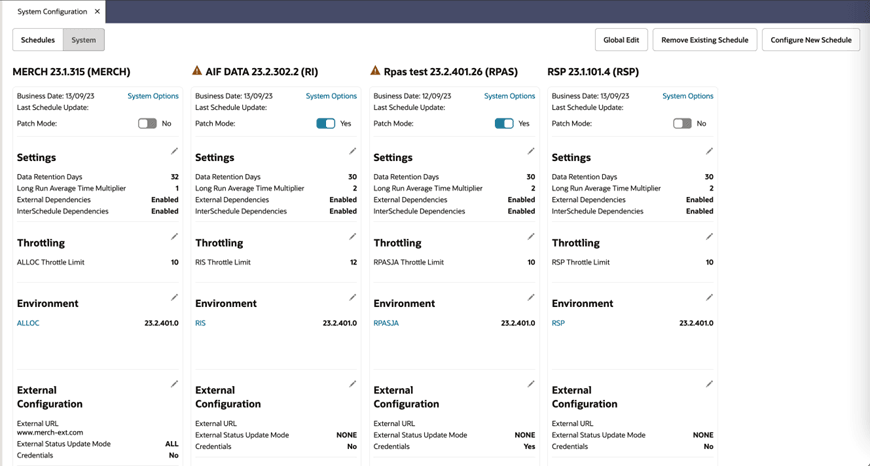Click the www.merch-ext.com external URL
This screenshot has width=870, height=466.
click(50, 432)
